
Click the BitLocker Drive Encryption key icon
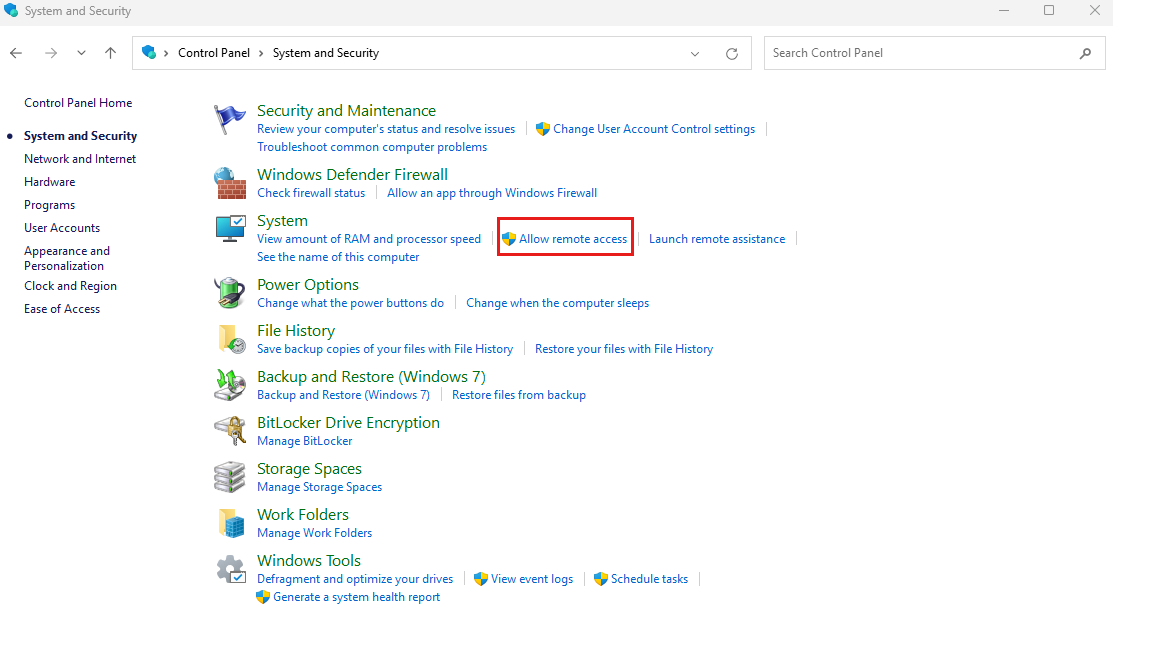tap(230, 431)
